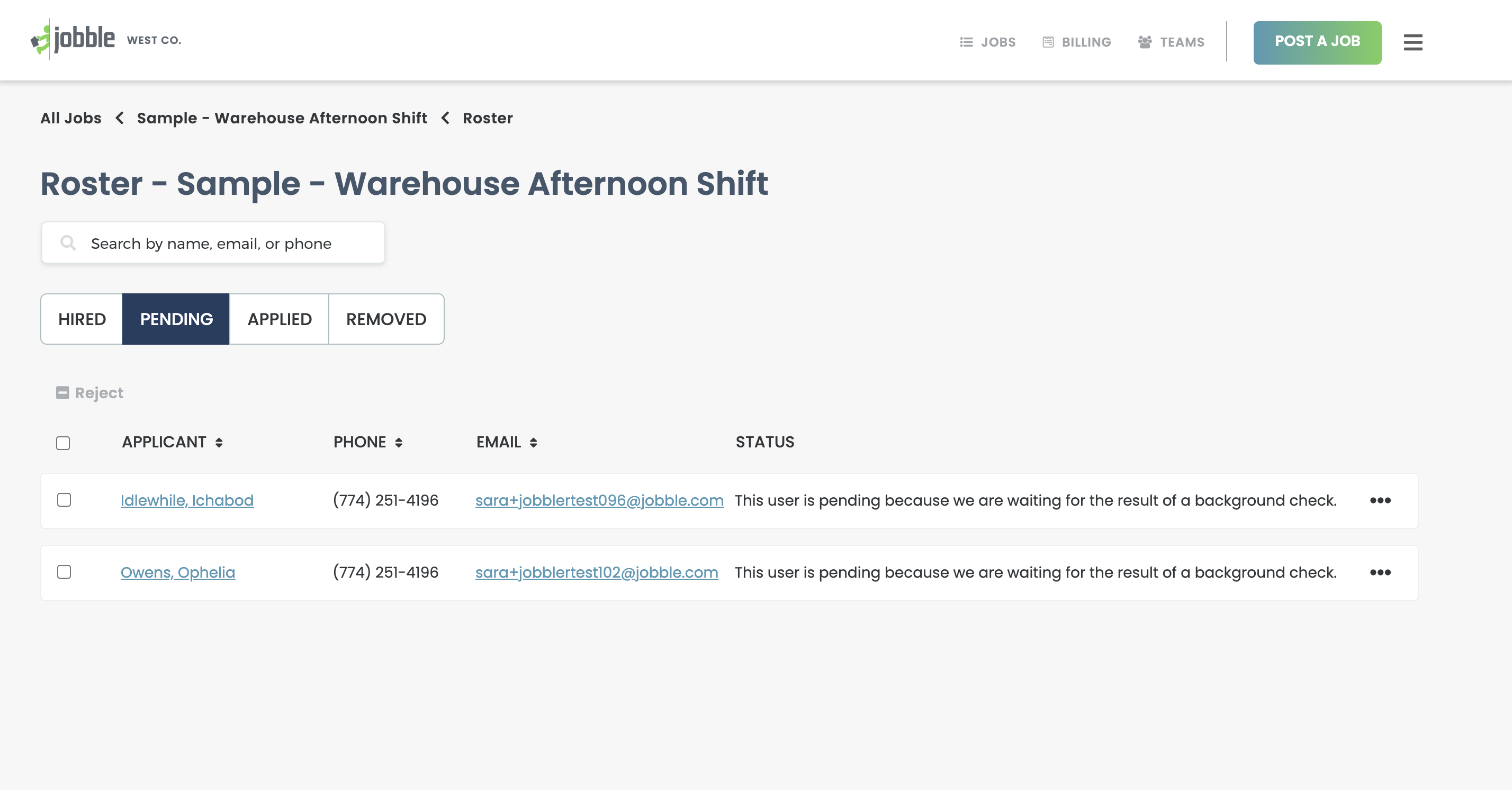Sort by Applicant column arrows
The height and width of the screenshot is (790, 1512).
pyautogui.click(x=219, y=443)
